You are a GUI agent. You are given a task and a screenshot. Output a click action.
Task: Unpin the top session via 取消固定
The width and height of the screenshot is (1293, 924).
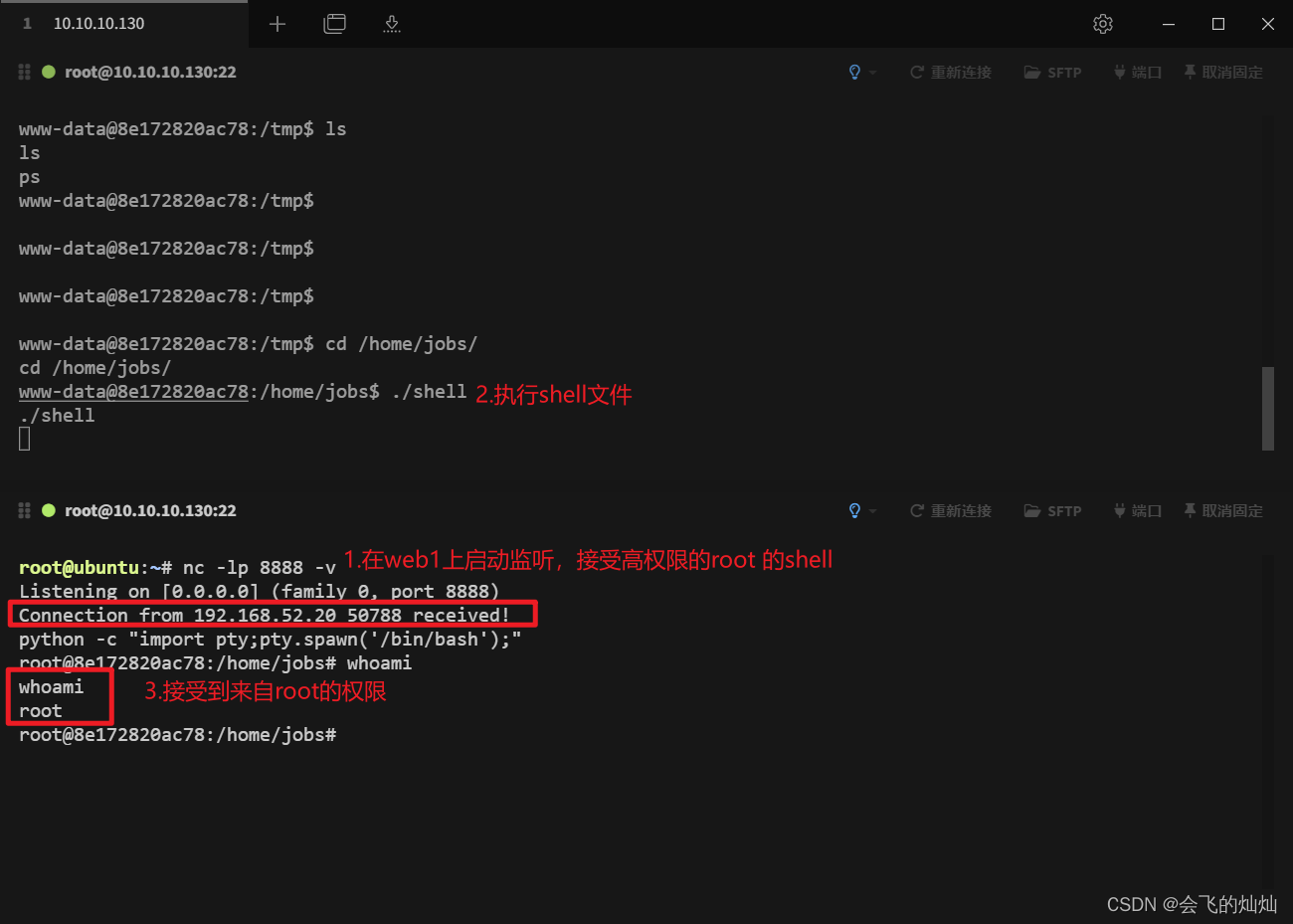[1223, 72]
